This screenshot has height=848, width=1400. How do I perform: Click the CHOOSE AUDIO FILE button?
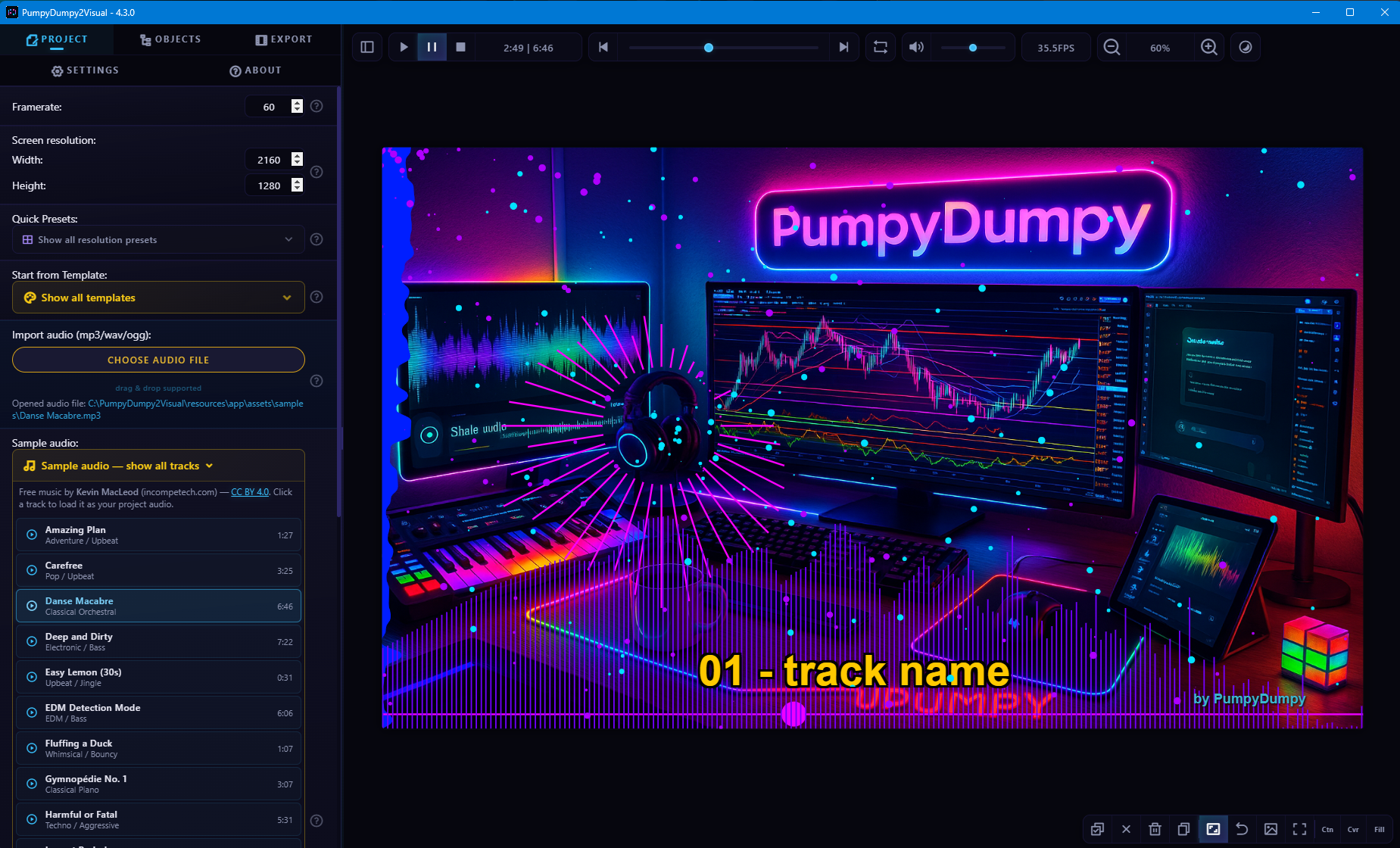157,360
